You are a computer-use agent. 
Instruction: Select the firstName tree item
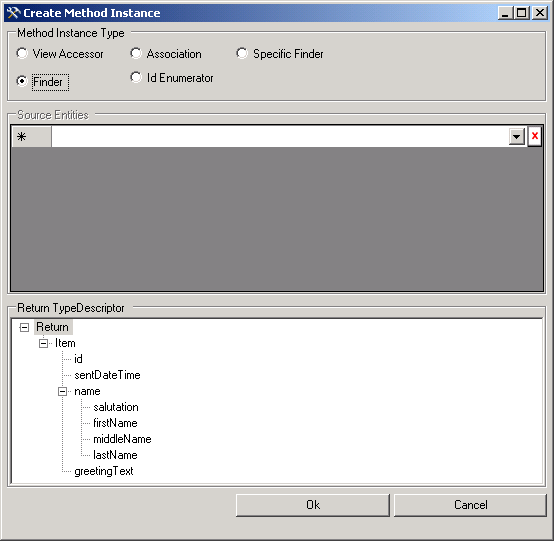click(x=115, y=423)
